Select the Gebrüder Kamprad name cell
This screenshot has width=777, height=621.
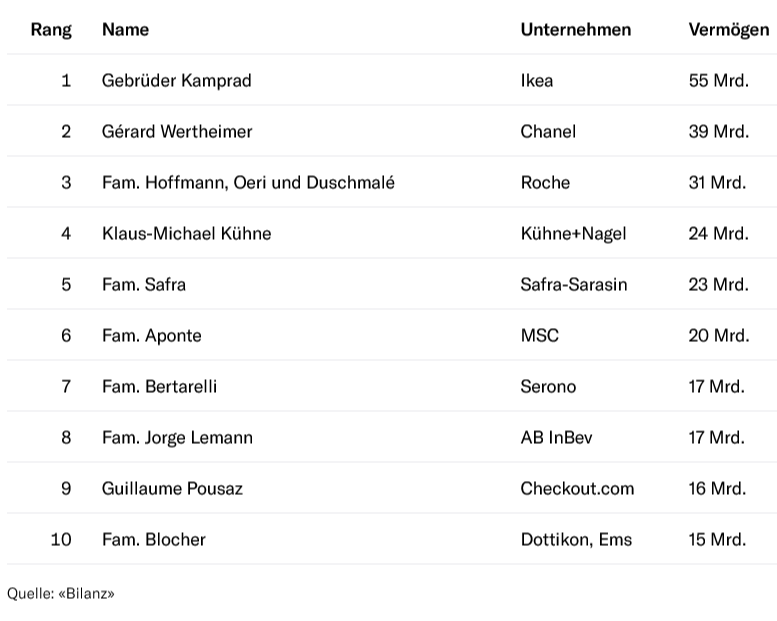coord(176,80)
